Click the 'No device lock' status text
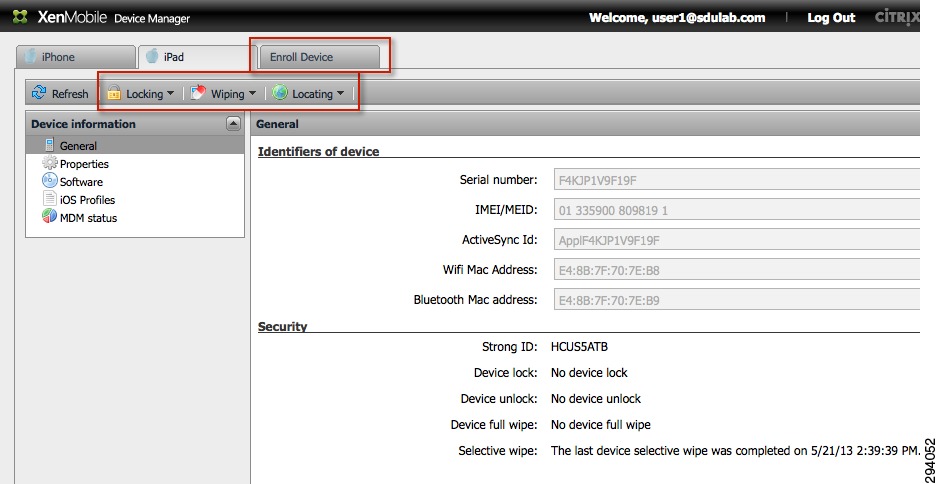The width and height of the screenshot is (936, 484). [x=589, y=373]
